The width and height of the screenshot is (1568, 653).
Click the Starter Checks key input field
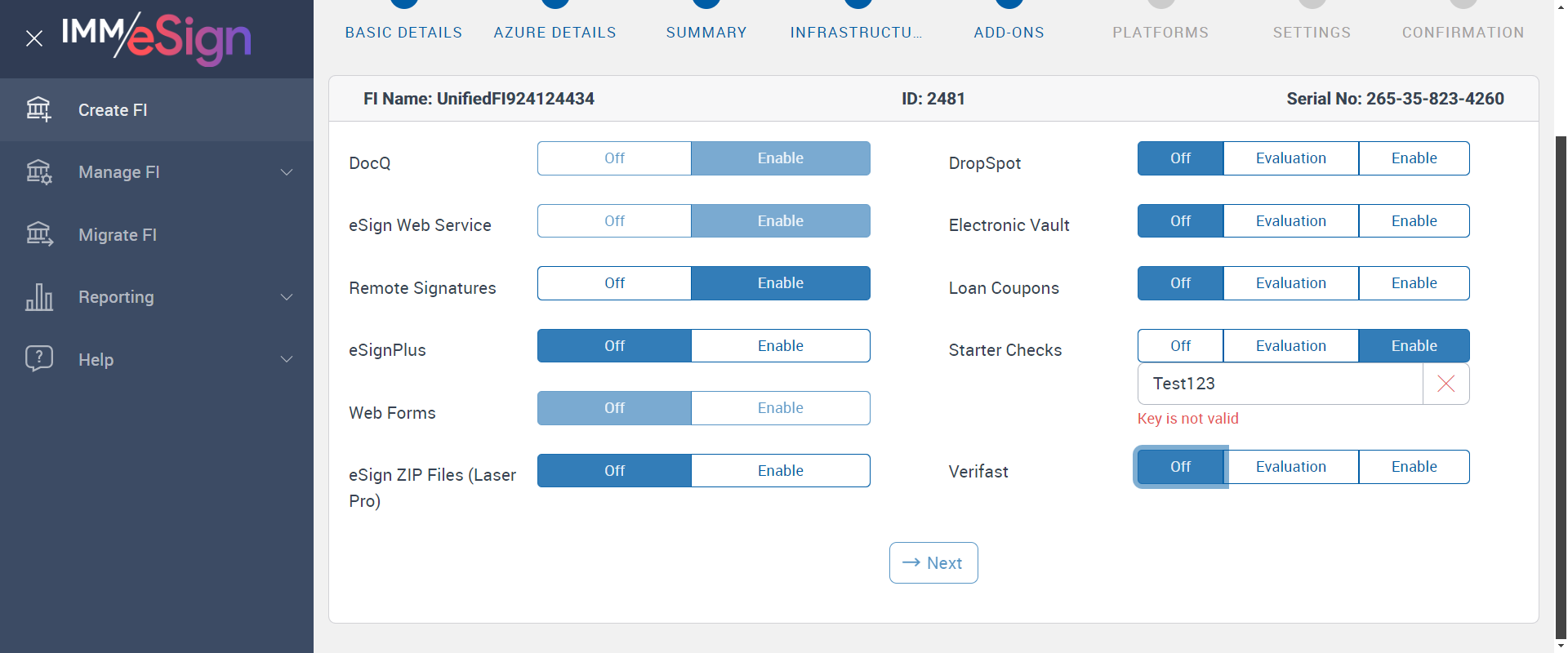click(1280, 384)
